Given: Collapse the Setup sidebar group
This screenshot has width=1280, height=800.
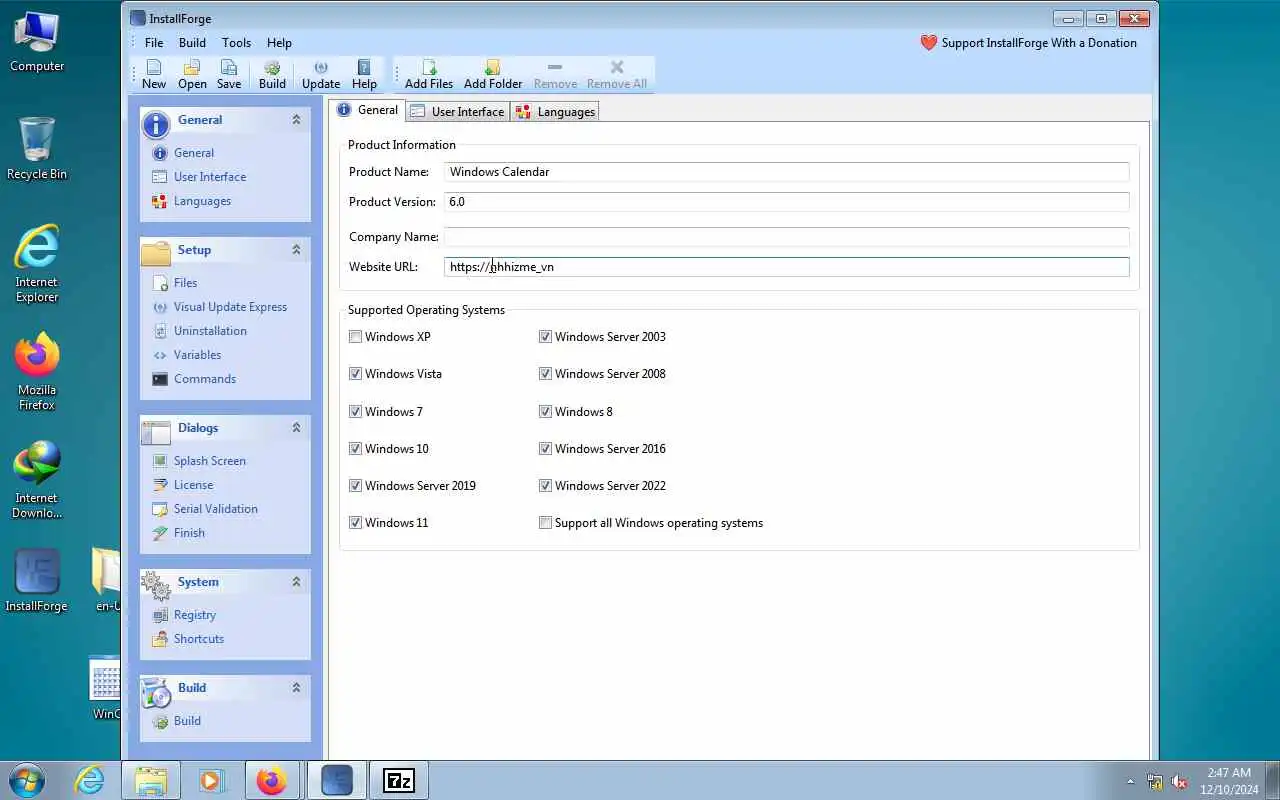Looking at the screenshot, I should tap(296, 250).
